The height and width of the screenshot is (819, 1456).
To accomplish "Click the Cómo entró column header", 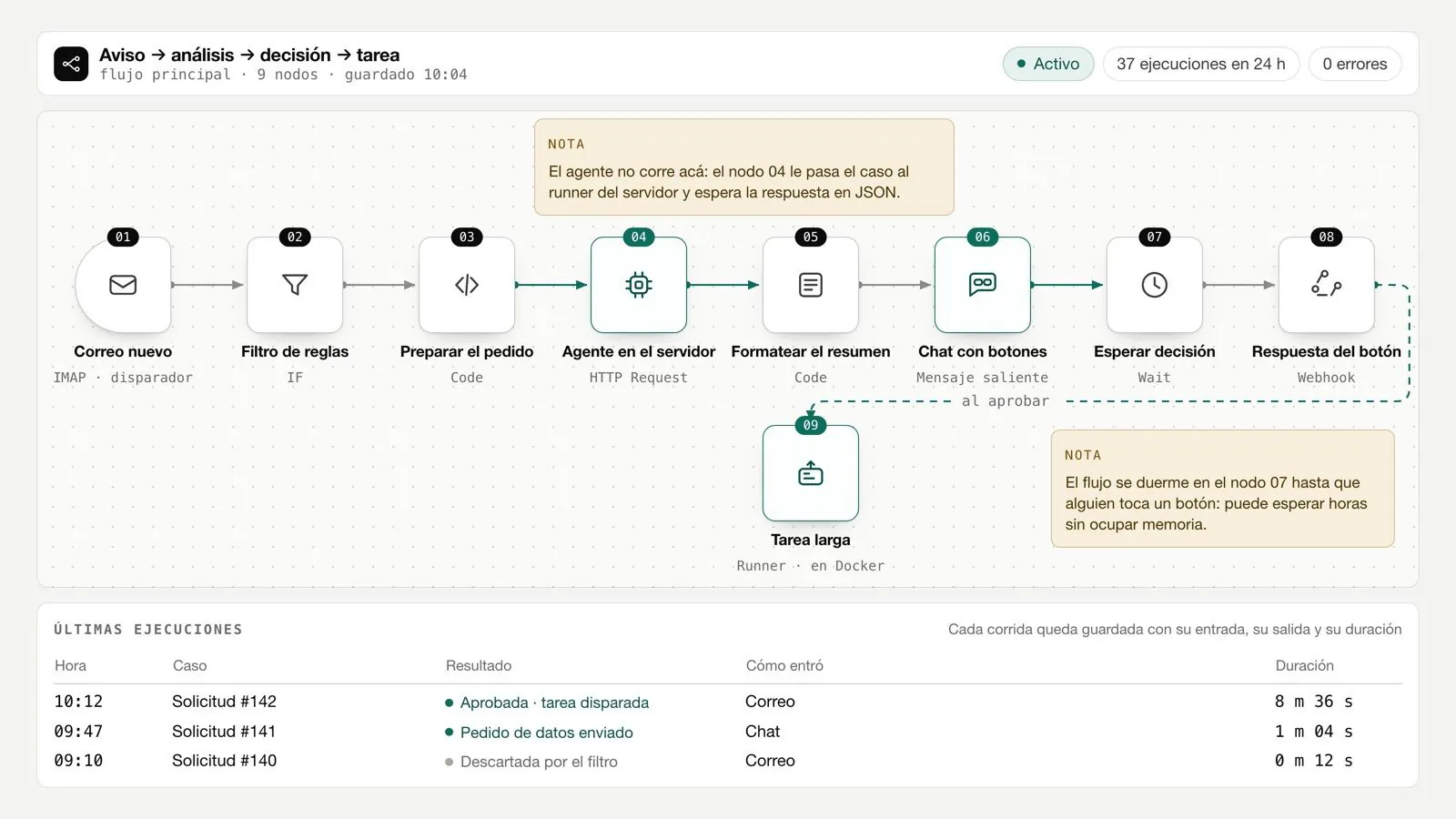I will point(784,665).
